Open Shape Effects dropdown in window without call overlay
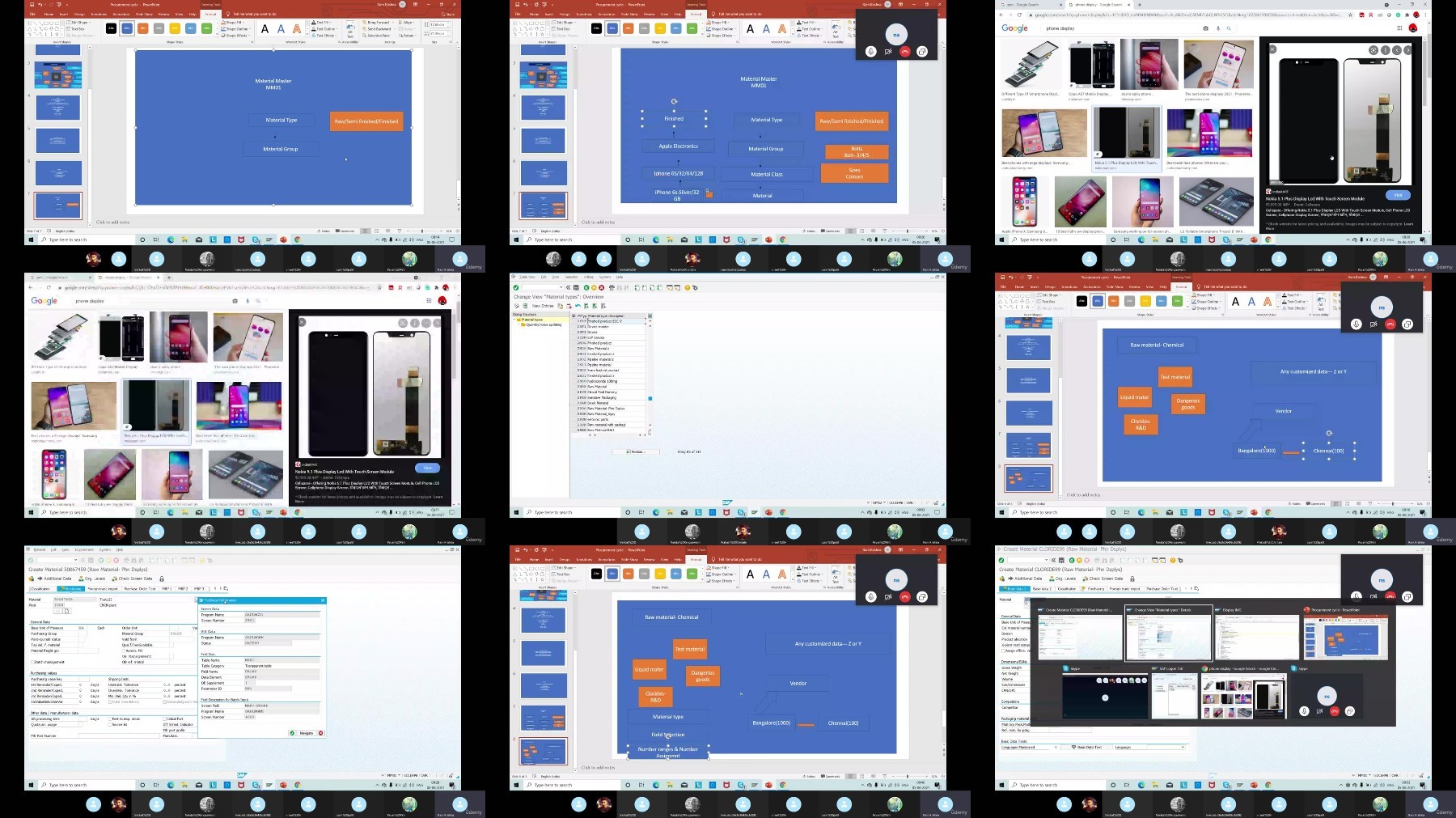Viewport: 1456px width, 818px height. click(235, 36)
